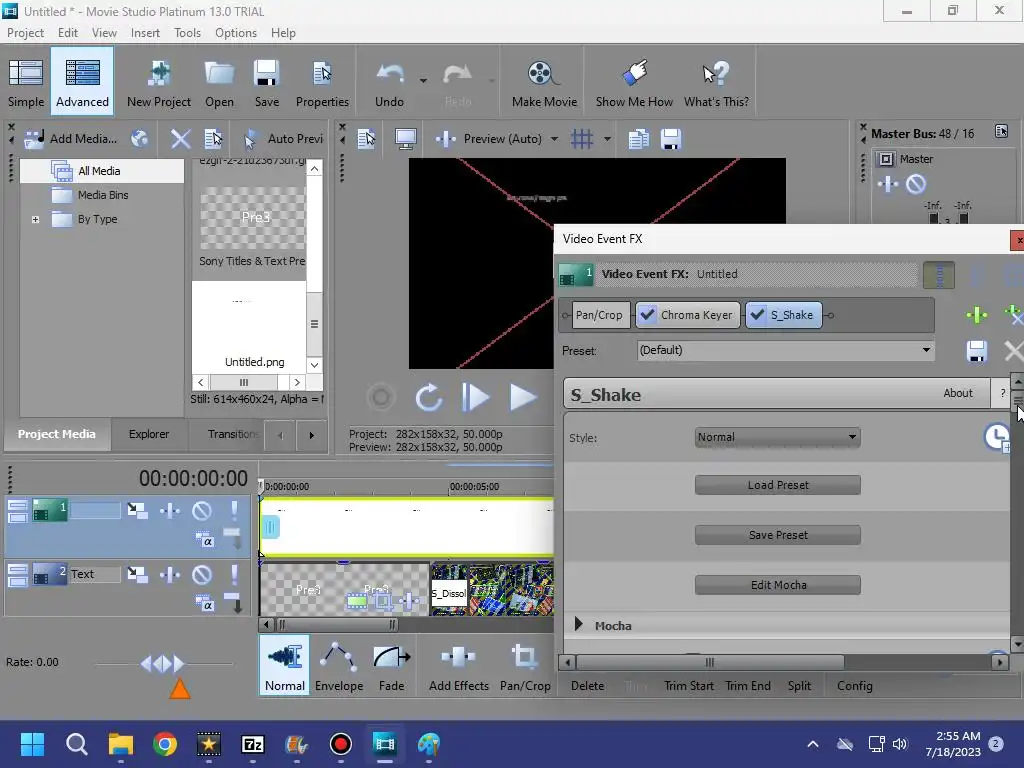Open preview external monitor icon
The width and height of the screenshot is (1024, 768).
tap(406, 138)
